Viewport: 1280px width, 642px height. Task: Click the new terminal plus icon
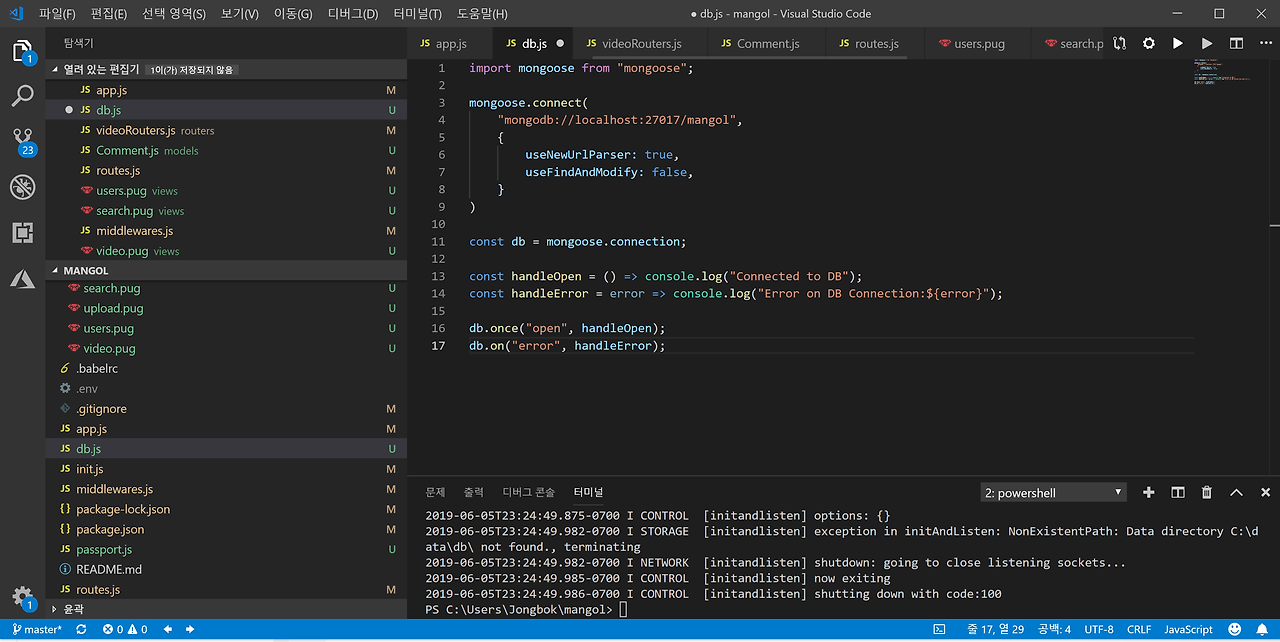point(1149,492)
